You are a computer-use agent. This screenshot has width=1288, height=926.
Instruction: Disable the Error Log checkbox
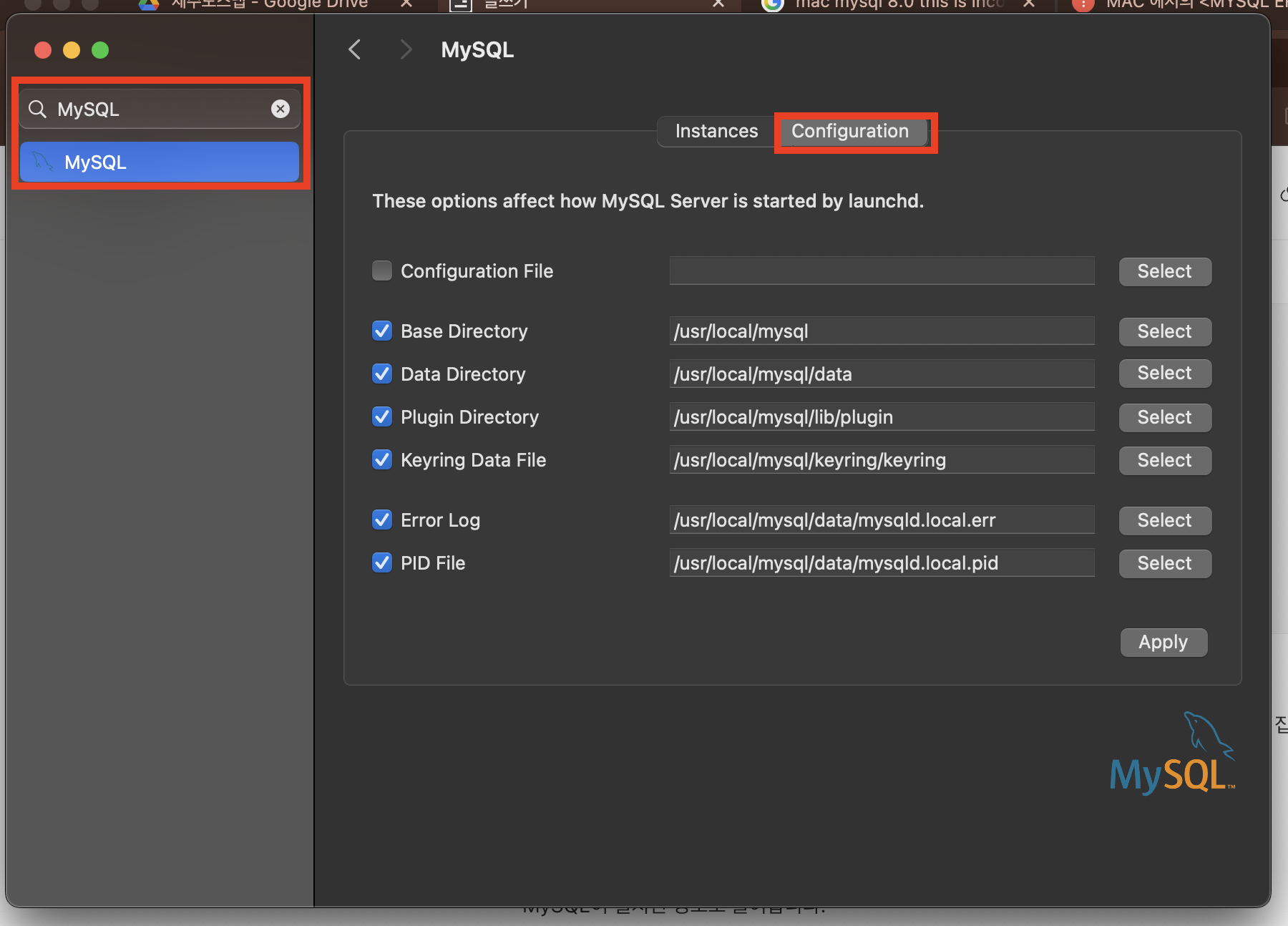(382, 520)
